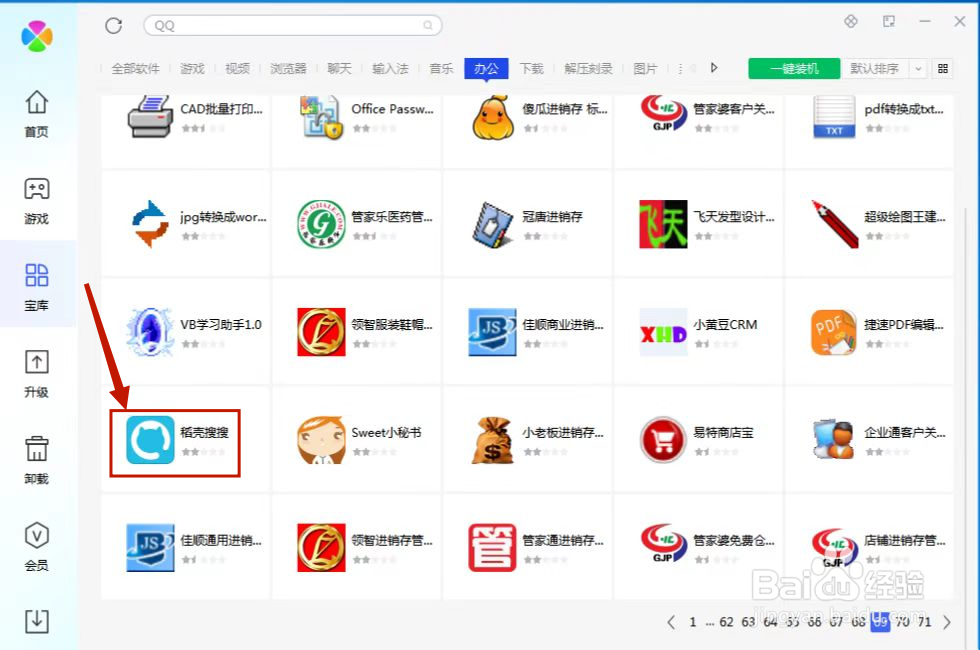980x650 pixels.
Task: Open the 冠唐进销存 notebook icon
Action: pyautogui.click(x=492, y=224)
